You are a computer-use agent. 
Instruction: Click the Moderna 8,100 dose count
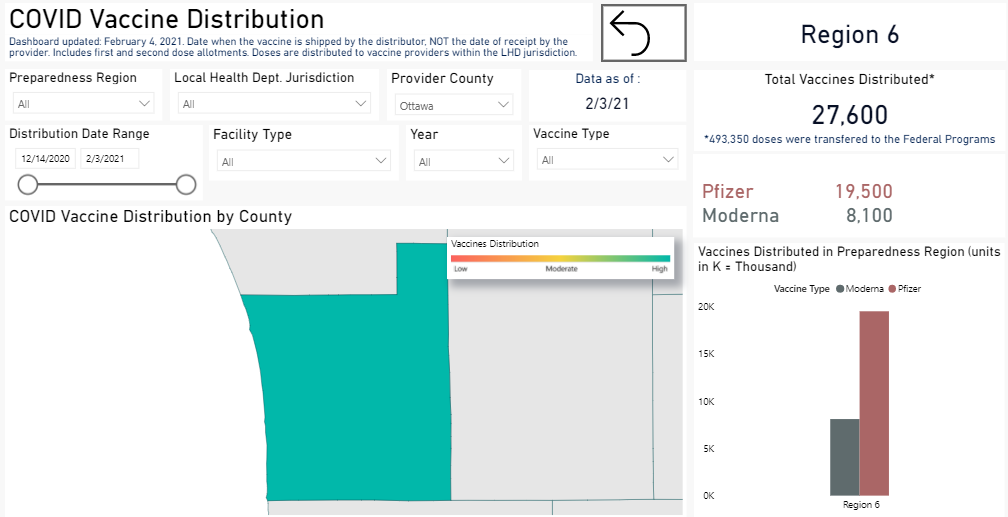coord(869,215)
